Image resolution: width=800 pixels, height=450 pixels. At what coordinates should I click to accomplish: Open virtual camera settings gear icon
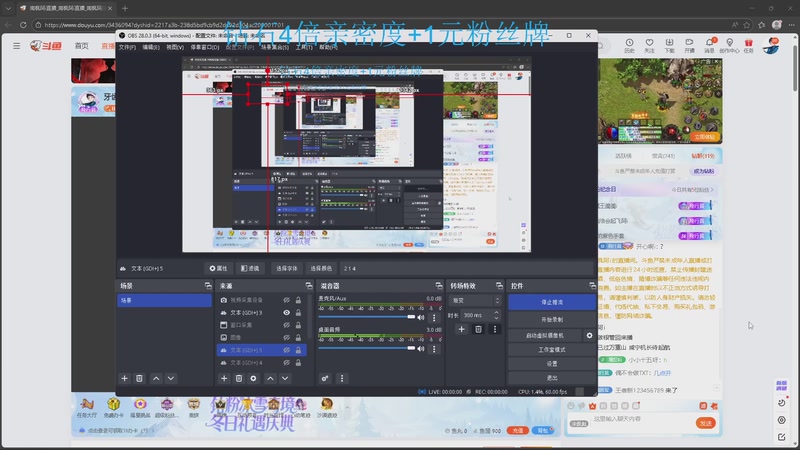589,336
